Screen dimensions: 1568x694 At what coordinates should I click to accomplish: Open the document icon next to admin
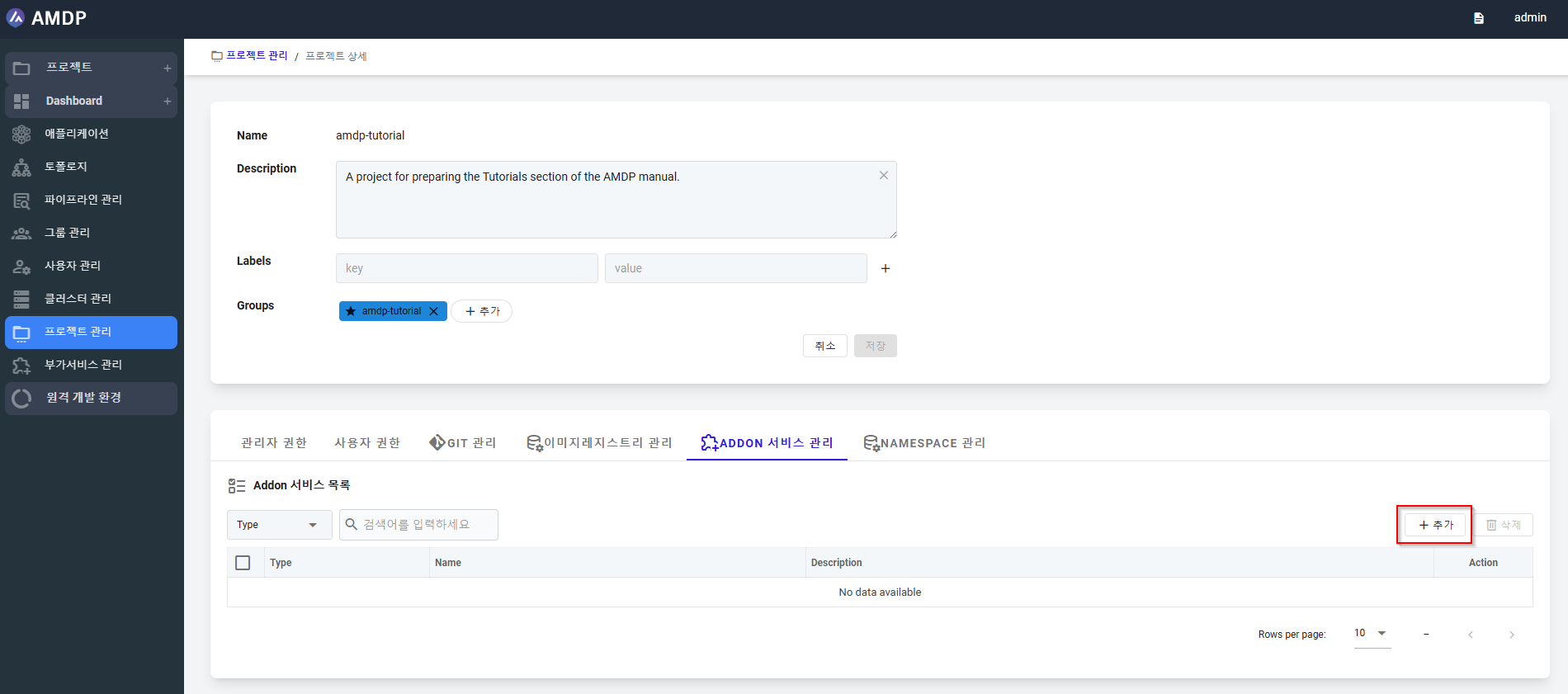1479,18
